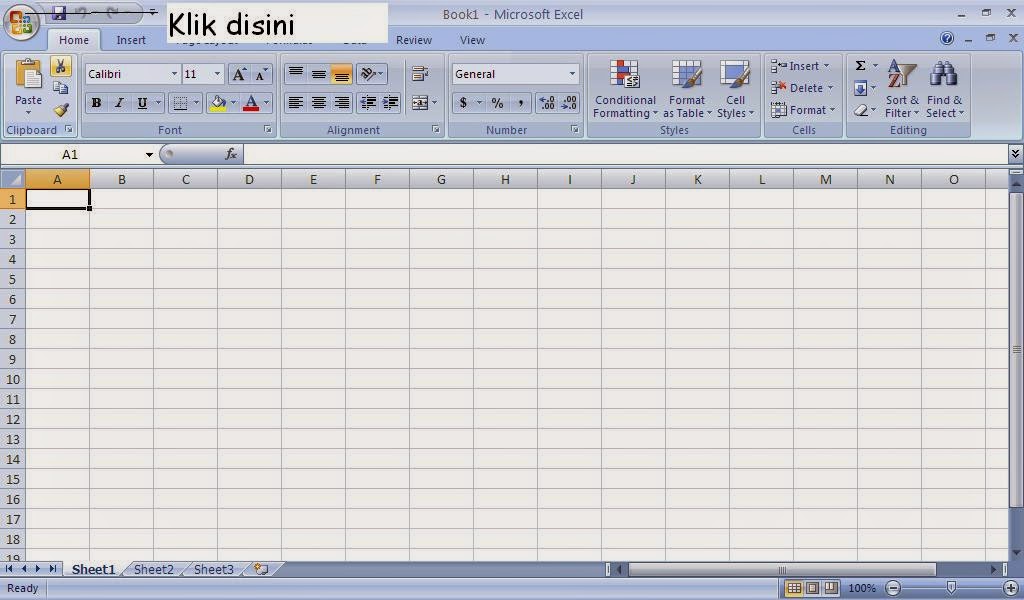The height and width of the screenshot is (600, 1024).
Task: Apply Comma Style format
Action: (520, 103)
